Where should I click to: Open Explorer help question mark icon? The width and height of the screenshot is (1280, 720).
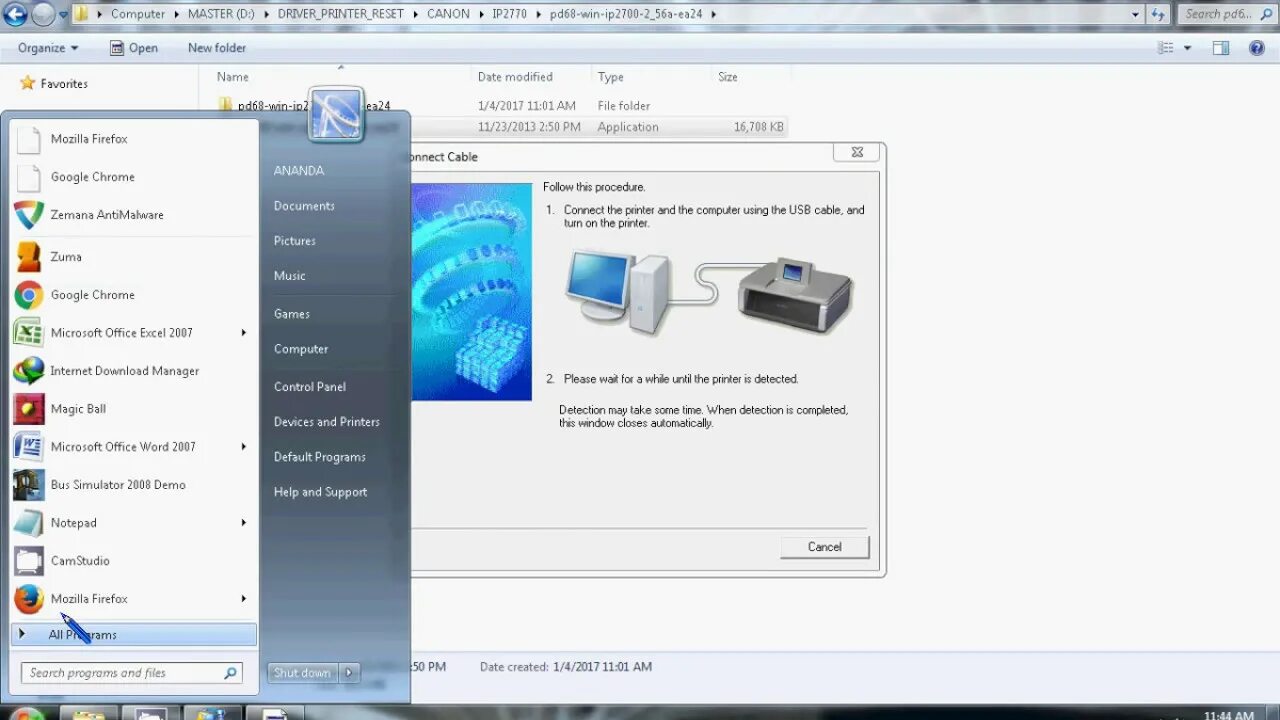click(1257, 48)
